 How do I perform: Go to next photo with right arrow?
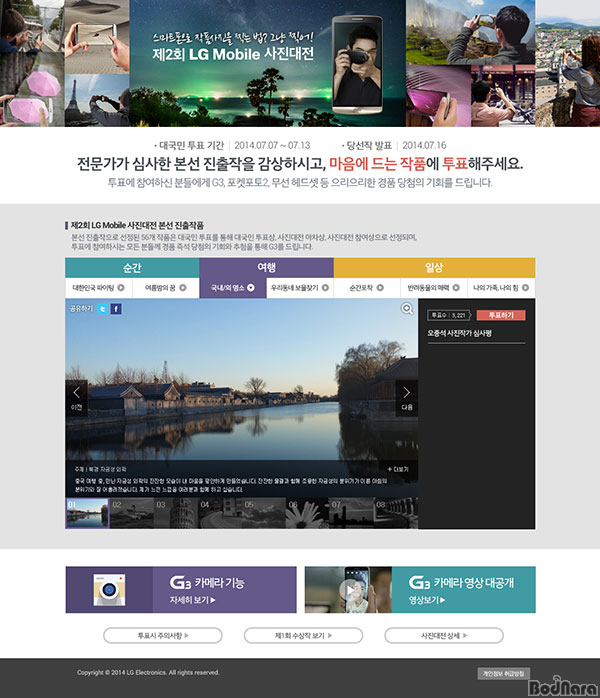[407, 398]
